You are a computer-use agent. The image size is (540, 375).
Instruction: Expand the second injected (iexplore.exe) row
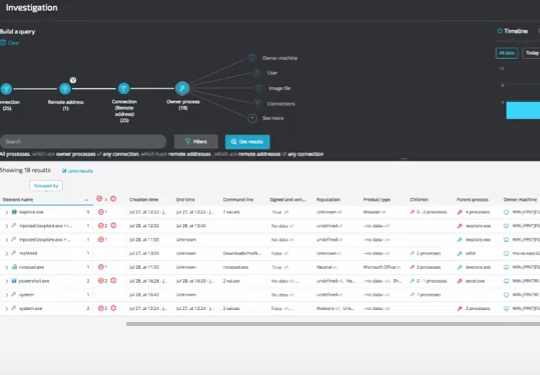pyautogui.click(x=7, y=240)
